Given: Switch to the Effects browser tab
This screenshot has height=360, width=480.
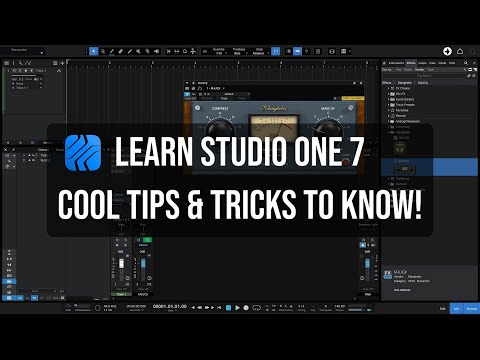Looking at the screenshot, I should [x=411, y=63].
